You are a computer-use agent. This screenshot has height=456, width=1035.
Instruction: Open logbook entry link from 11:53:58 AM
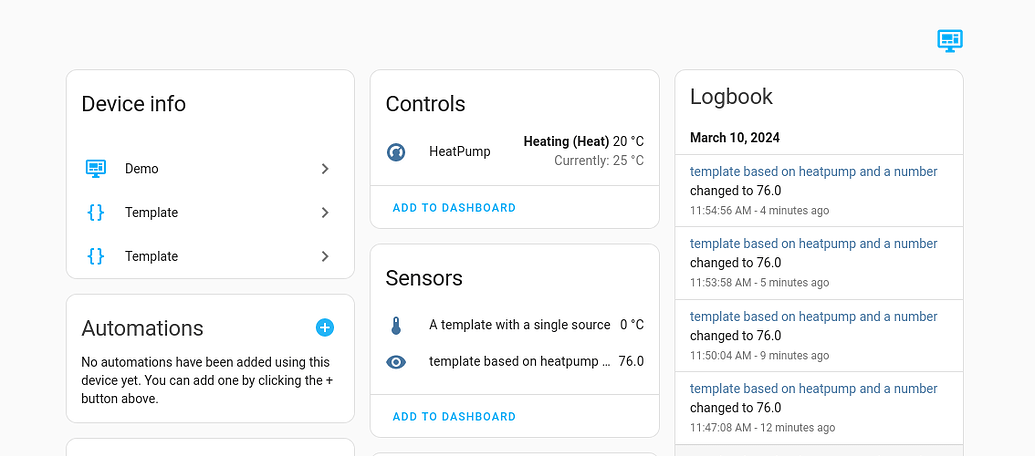(x=813, y=244)
